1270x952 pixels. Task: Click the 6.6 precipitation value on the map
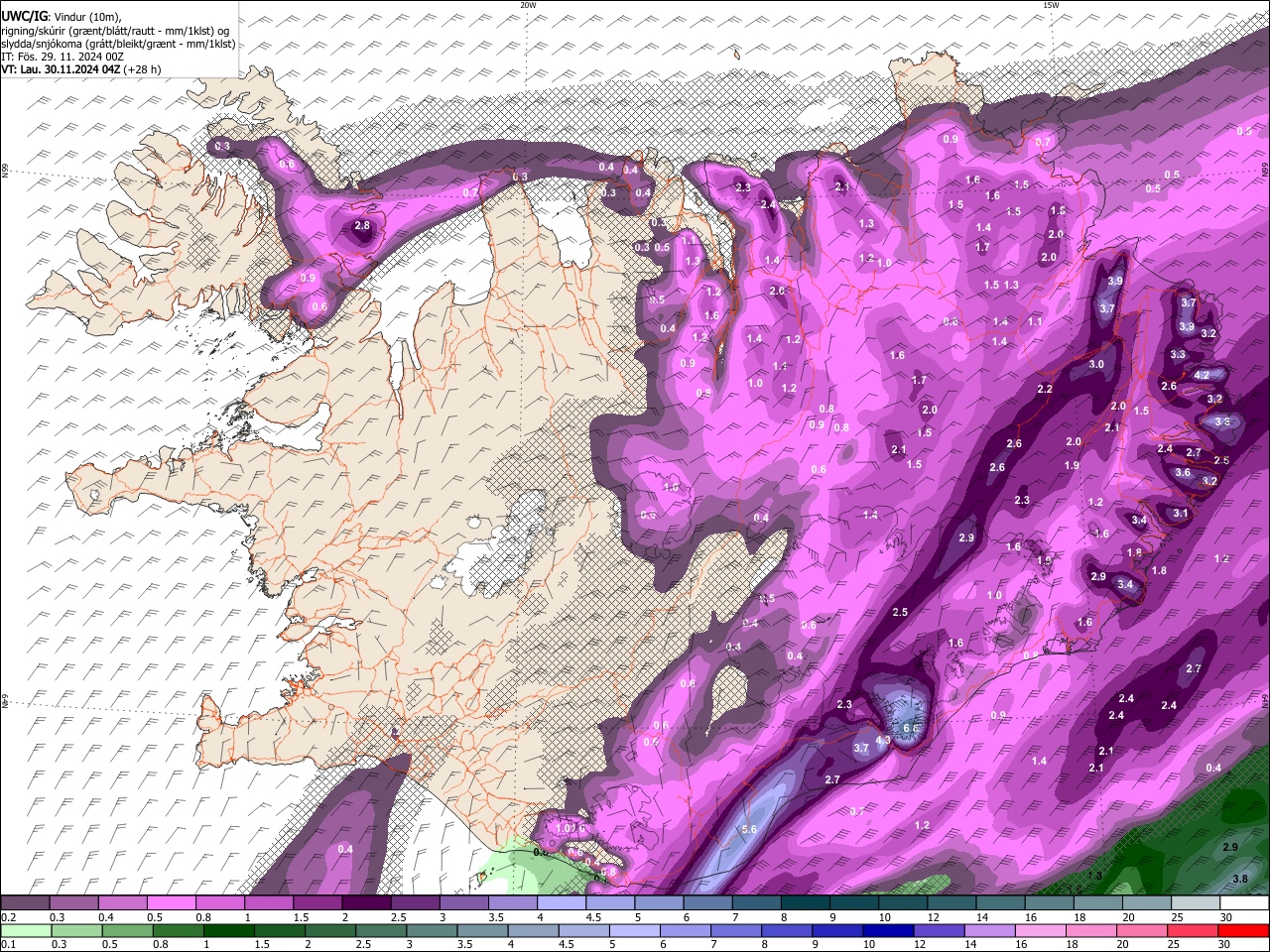[x=911, y=729]
